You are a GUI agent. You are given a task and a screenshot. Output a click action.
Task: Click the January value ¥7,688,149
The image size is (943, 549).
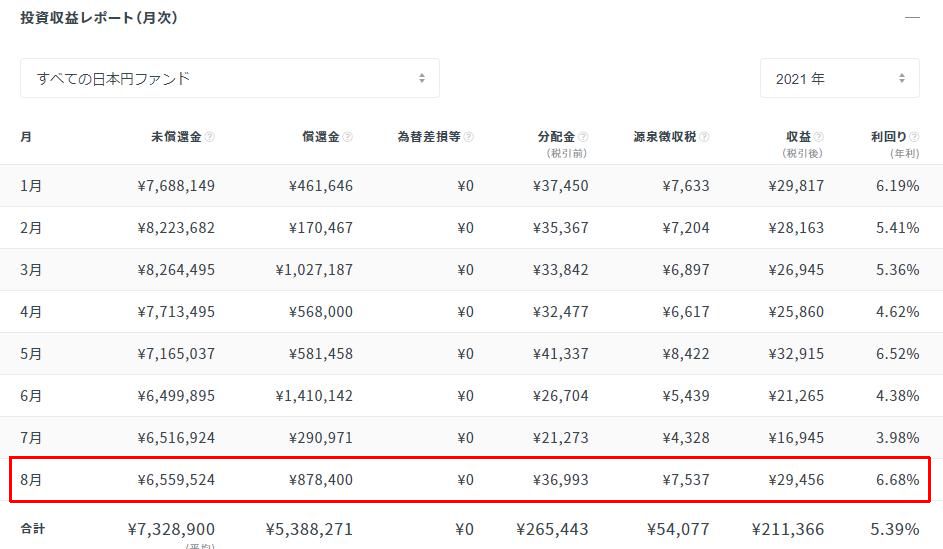(176, 186)
